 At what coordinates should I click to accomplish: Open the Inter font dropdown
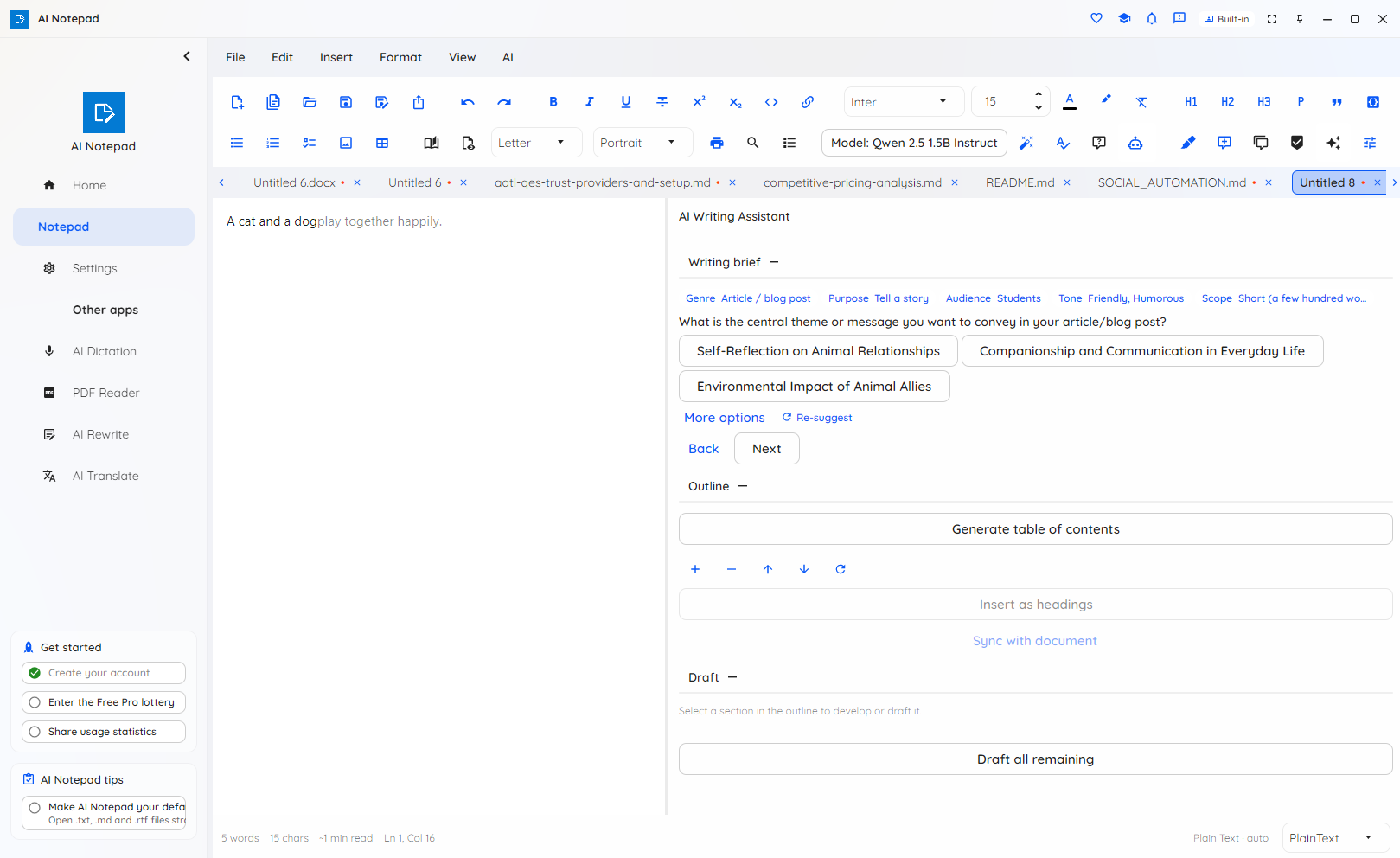[x=904, y=102]
